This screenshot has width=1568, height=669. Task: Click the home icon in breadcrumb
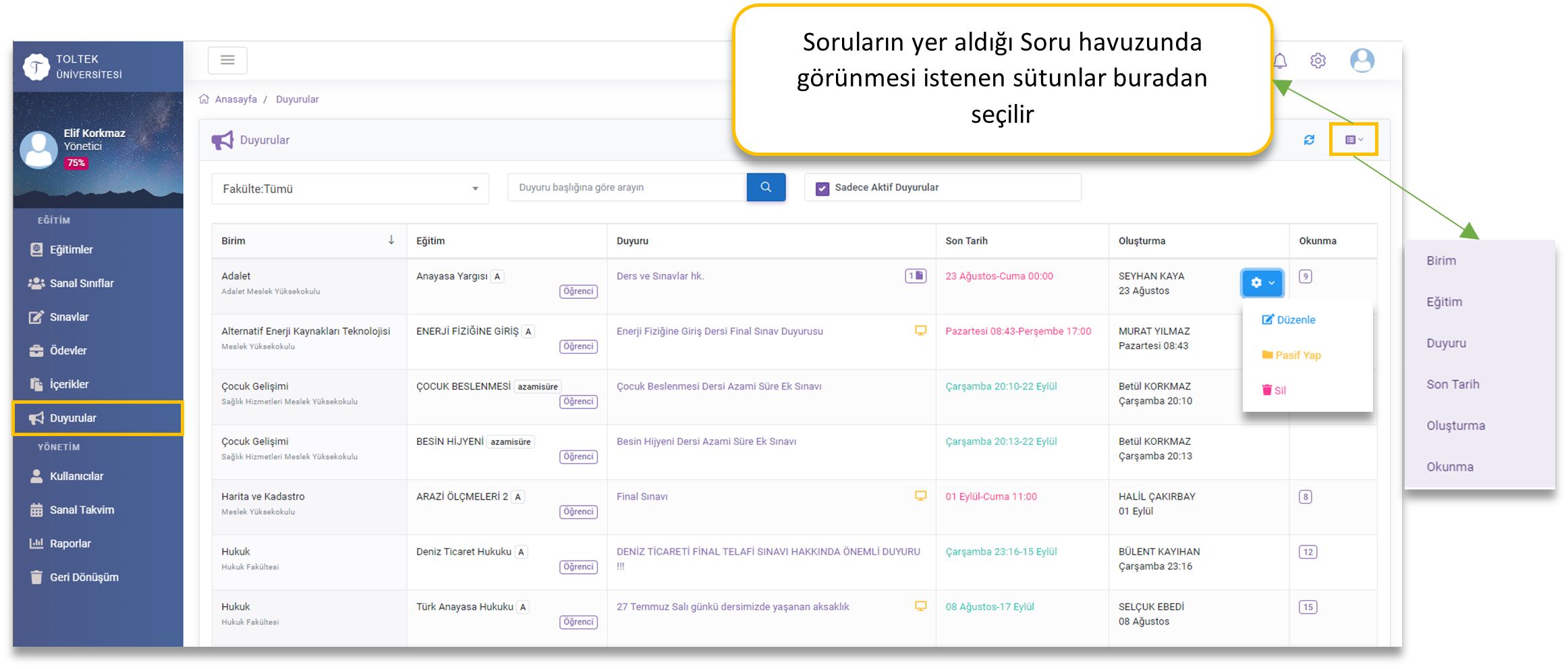204,99
